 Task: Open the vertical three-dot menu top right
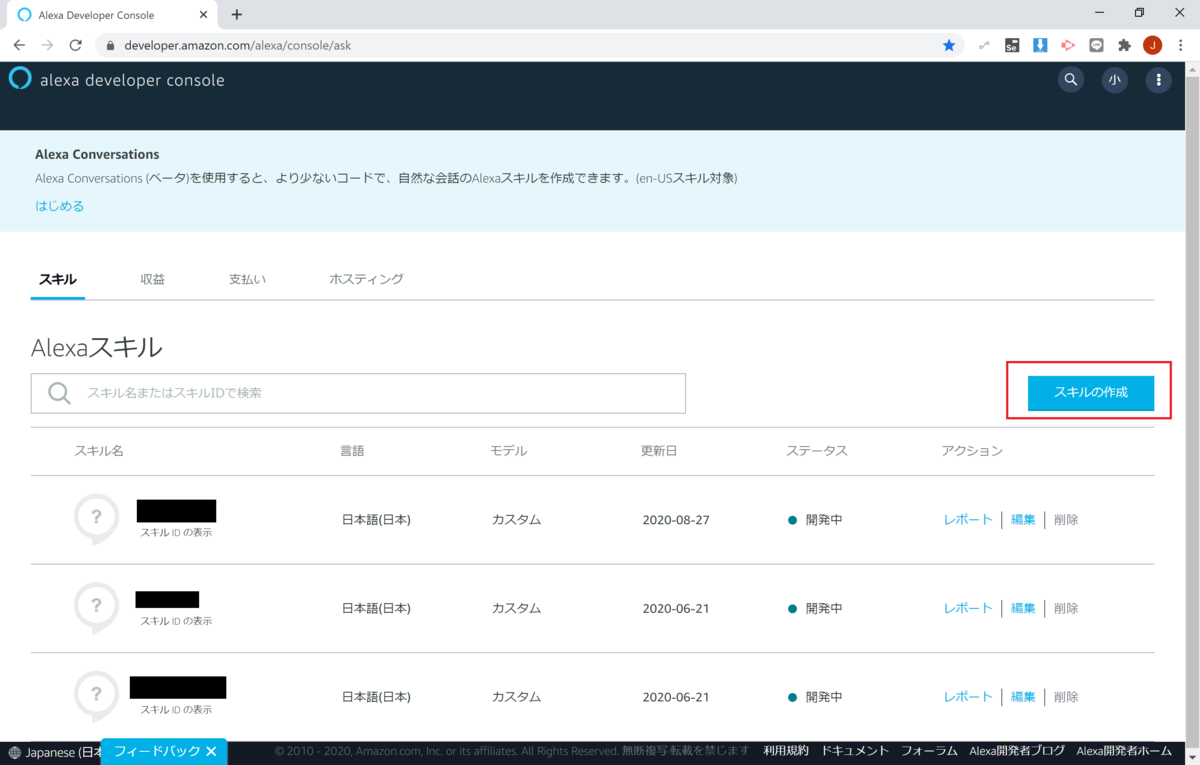point(1158,79)
